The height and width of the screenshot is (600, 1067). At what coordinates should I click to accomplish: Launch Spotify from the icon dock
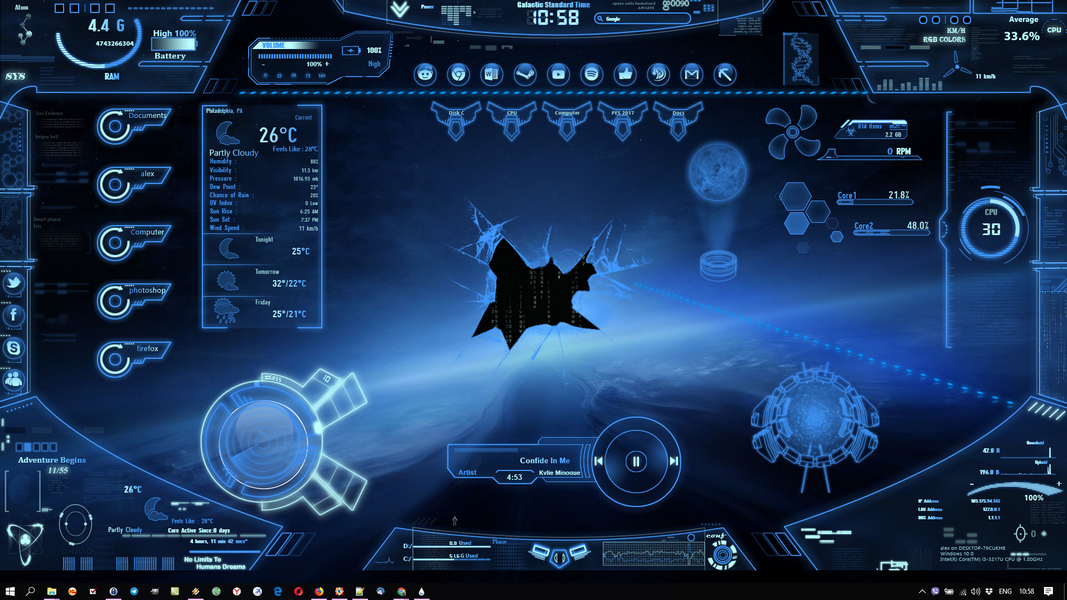tap(592, 74)
